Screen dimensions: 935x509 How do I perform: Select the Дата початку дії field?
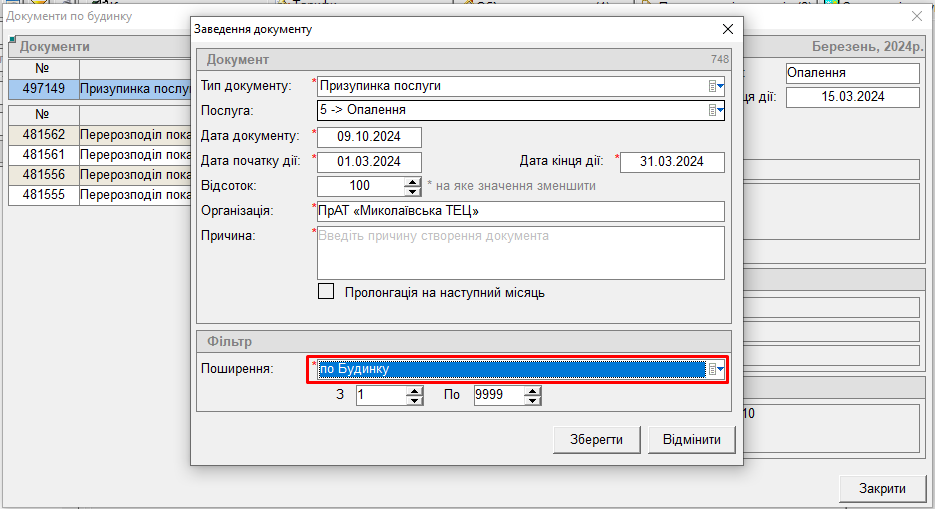click(x=369, y=162)
